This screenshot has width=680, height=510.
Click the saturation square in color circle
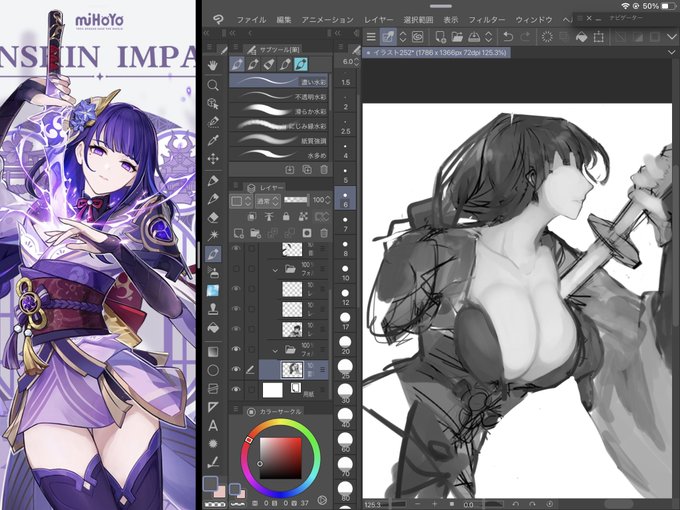281,458
